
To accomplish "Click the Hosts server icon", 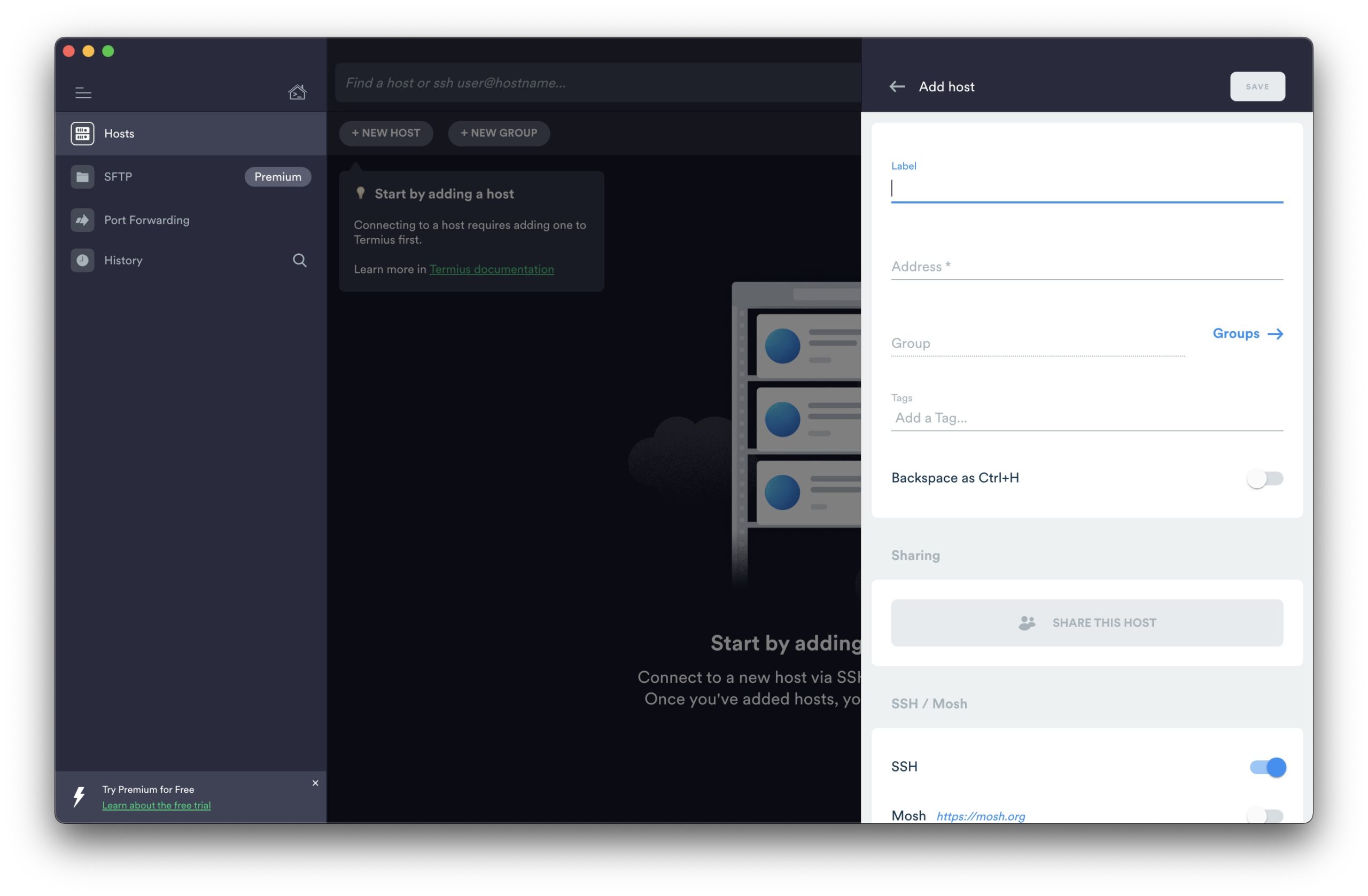I will pyautogui.click(x=82, y=134).
